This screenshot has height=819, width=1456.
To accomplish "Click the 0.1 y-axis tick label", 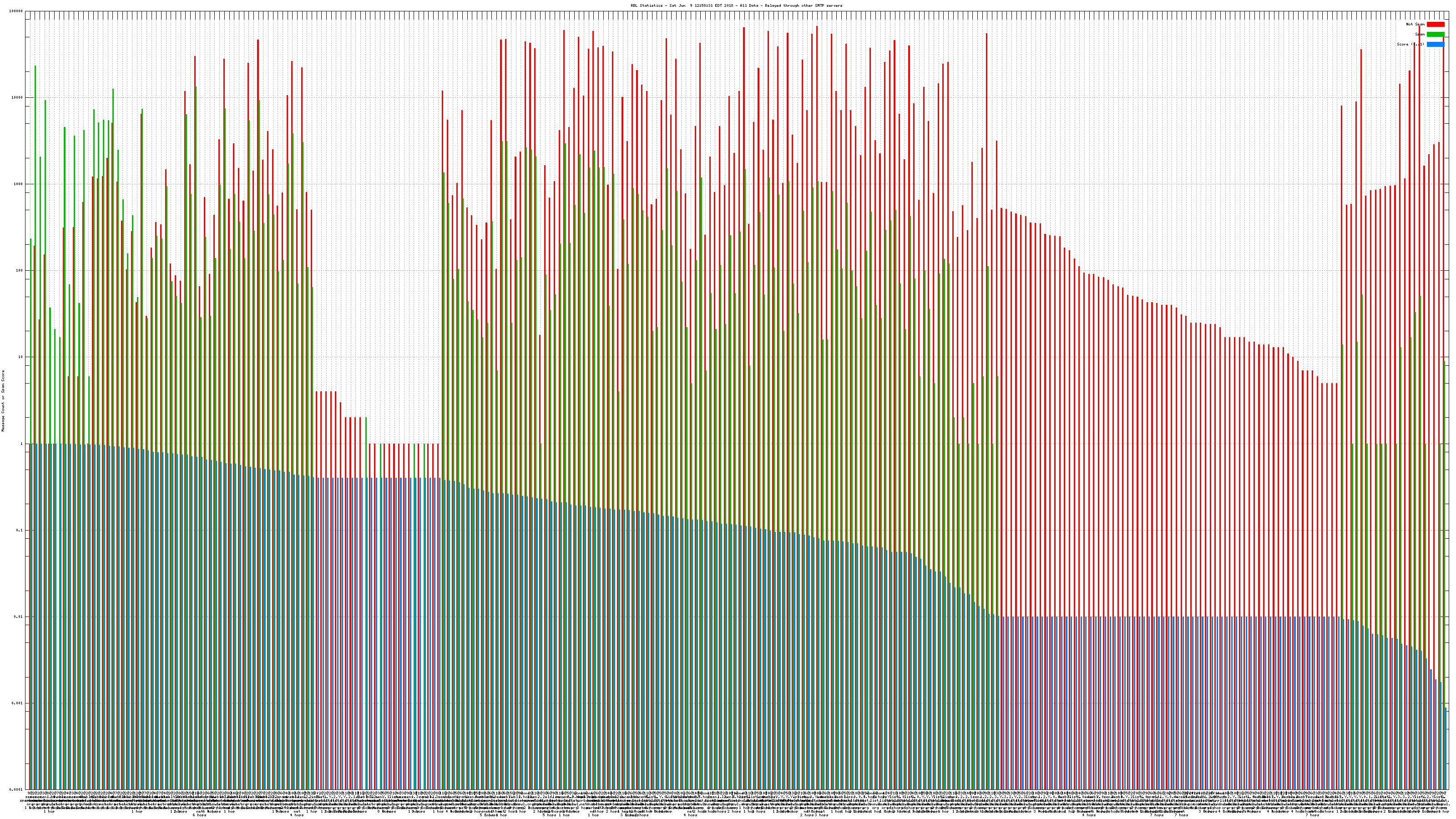I will [x=20, y=530].
